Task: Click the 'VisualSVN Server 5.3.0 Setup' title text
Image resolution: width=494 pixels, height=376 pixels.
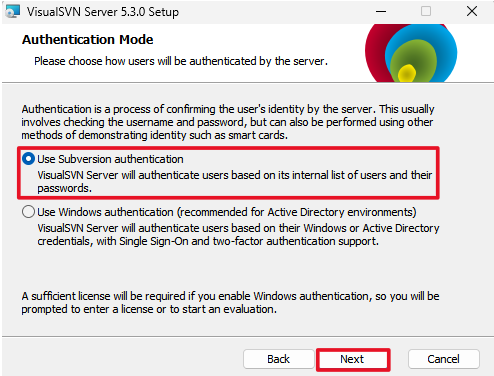Action: pos(103,12)
